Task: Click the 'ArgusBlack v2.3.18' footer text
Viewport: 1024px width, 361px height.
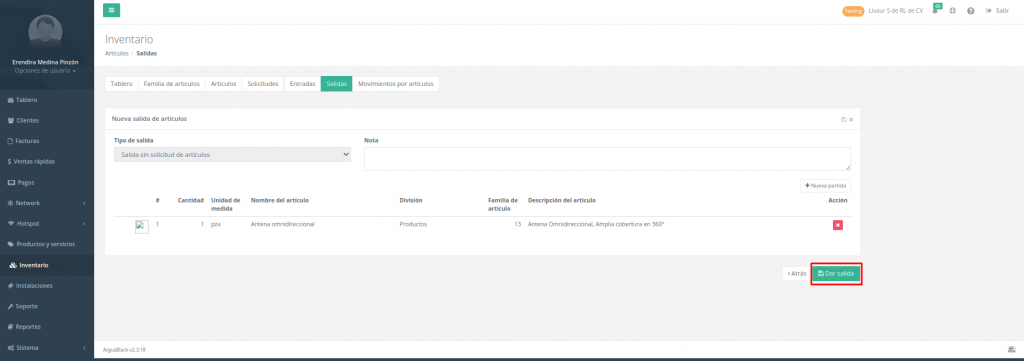Action: point(124,350)
